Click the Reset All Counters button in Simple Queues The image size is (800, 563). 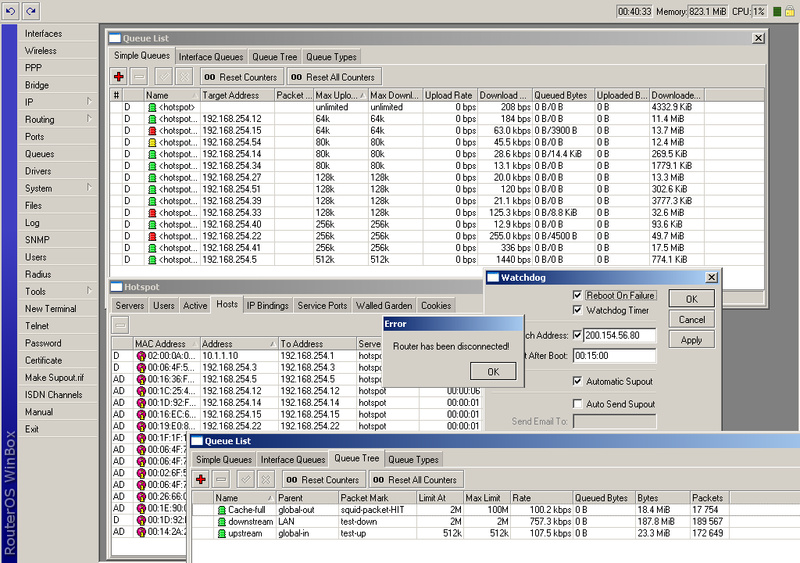click(x=334, y=77)
